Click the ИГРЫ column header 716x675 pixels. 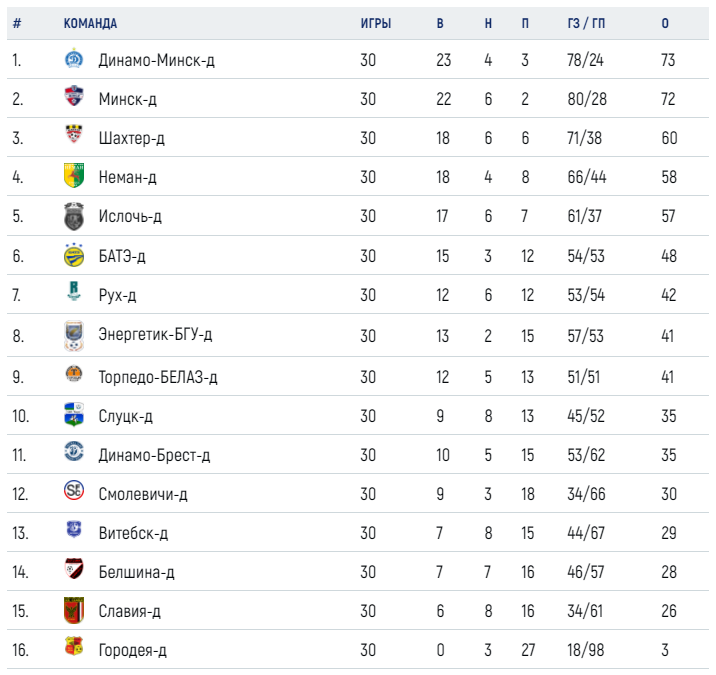point(375,23)
